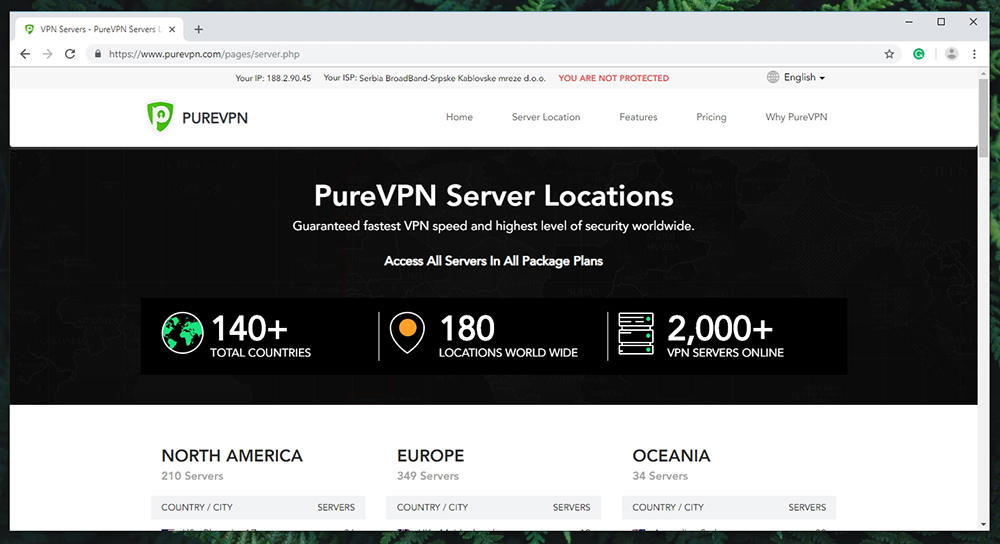Click the OCEANIA heading
1000x544 pixels.
click(671, 456)
